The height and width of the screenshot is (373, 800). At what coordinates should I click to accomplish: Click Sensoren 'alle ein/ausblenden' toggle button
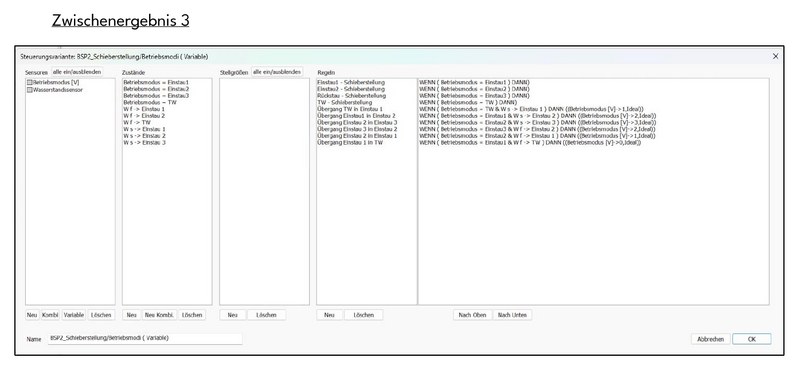click(x=78, y=72)
